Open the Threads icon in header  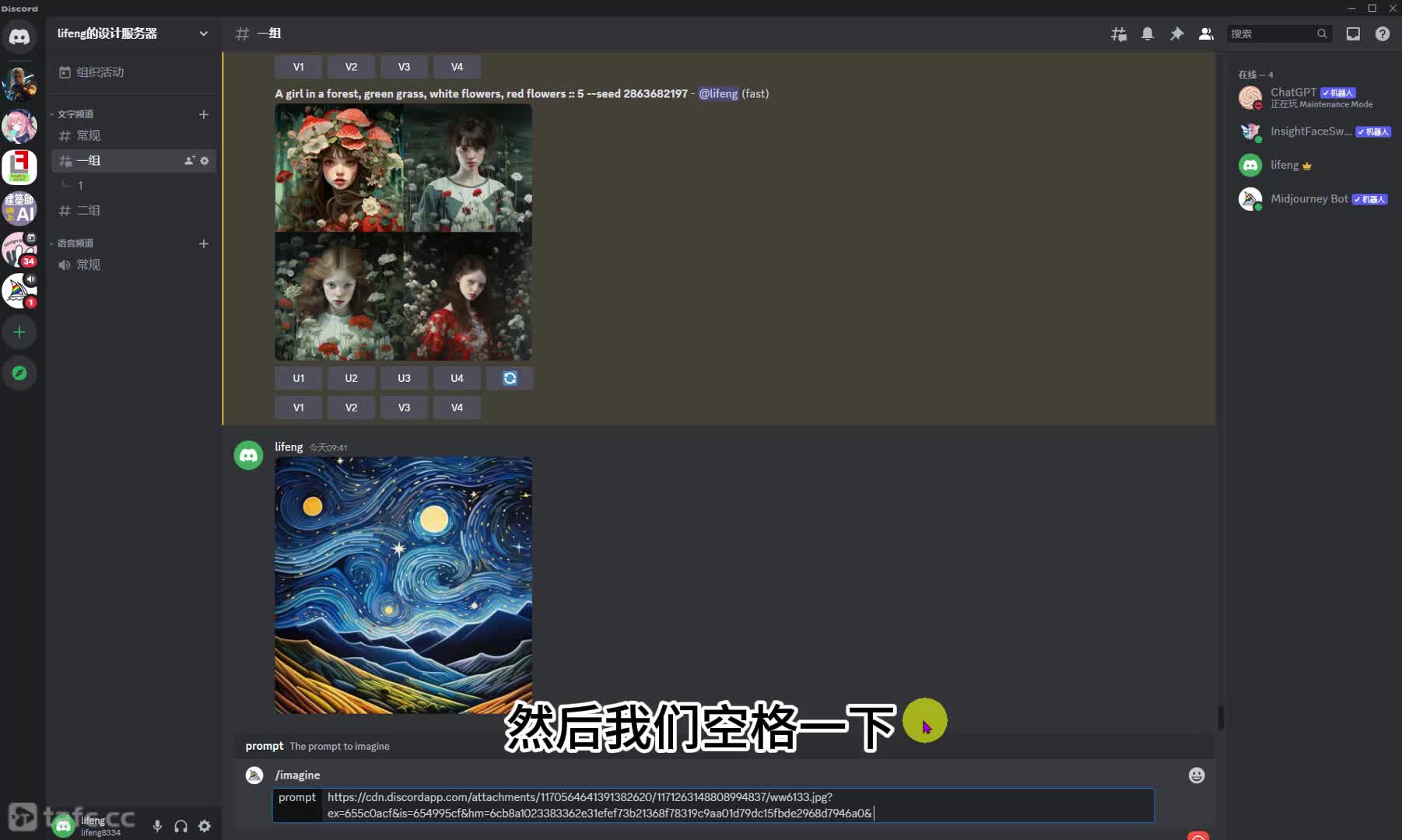pyautogui.click(x=1118, y=33)
